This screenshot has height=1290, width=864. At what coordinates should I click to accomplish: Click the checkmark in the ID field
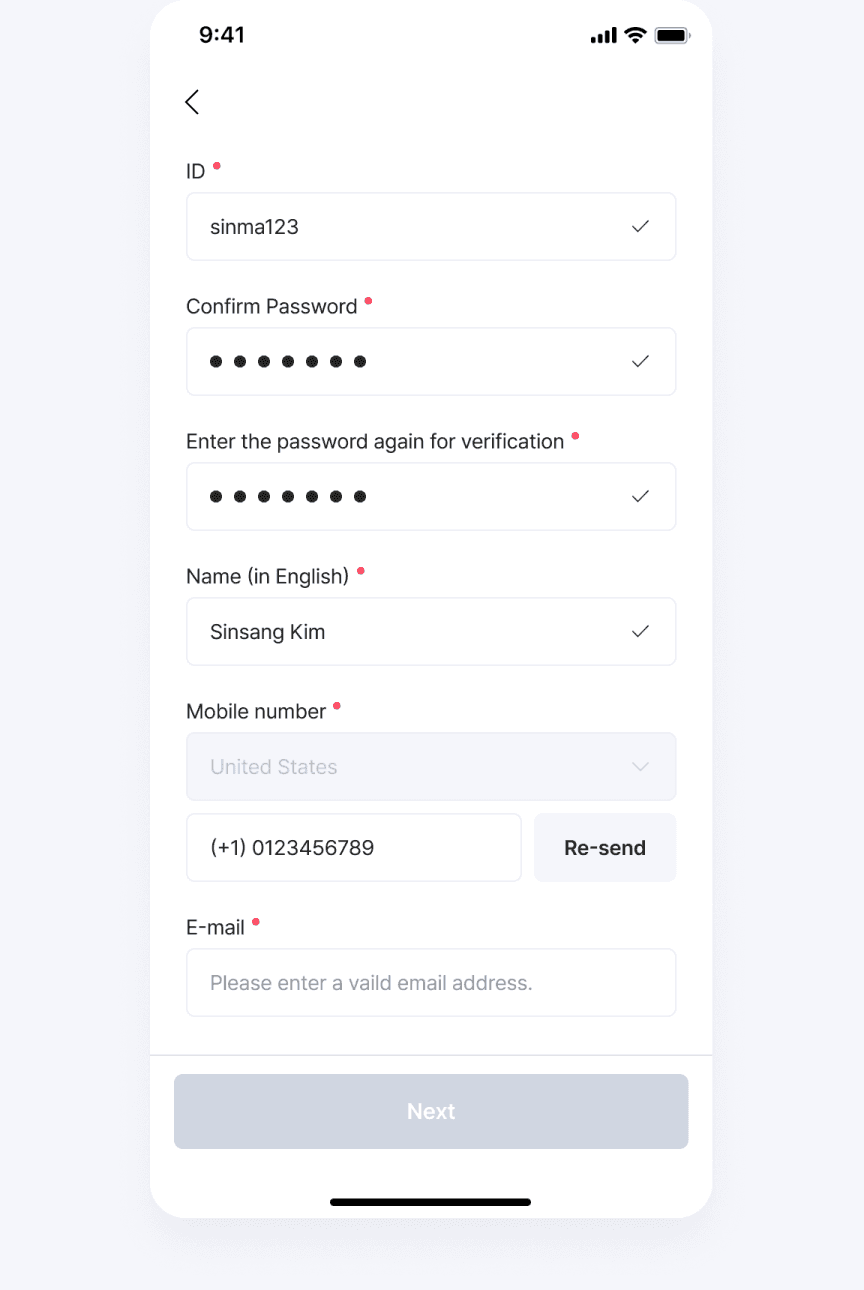641,227
